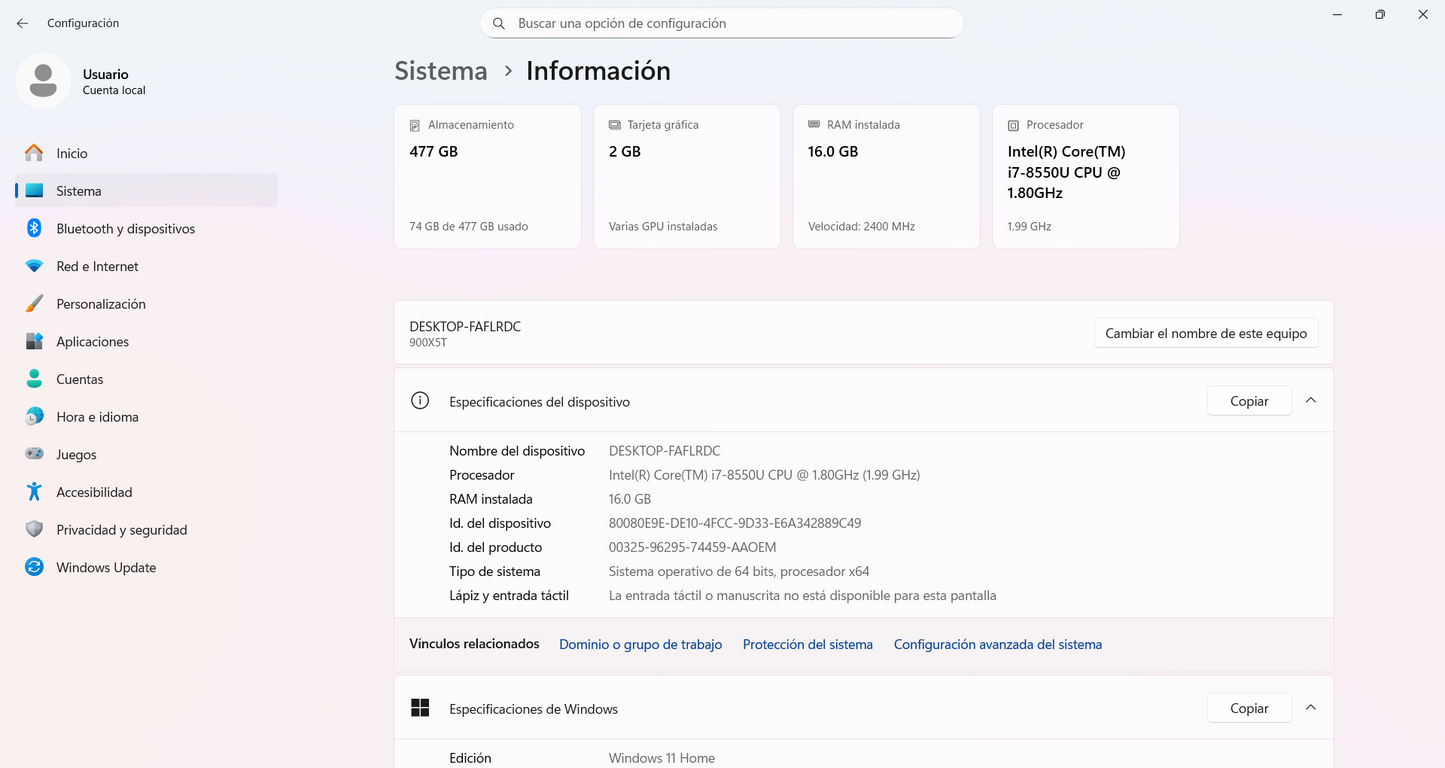The image size is (1445, 768).
Task: Open Inicio via the home icon
Action: (34, 153)
